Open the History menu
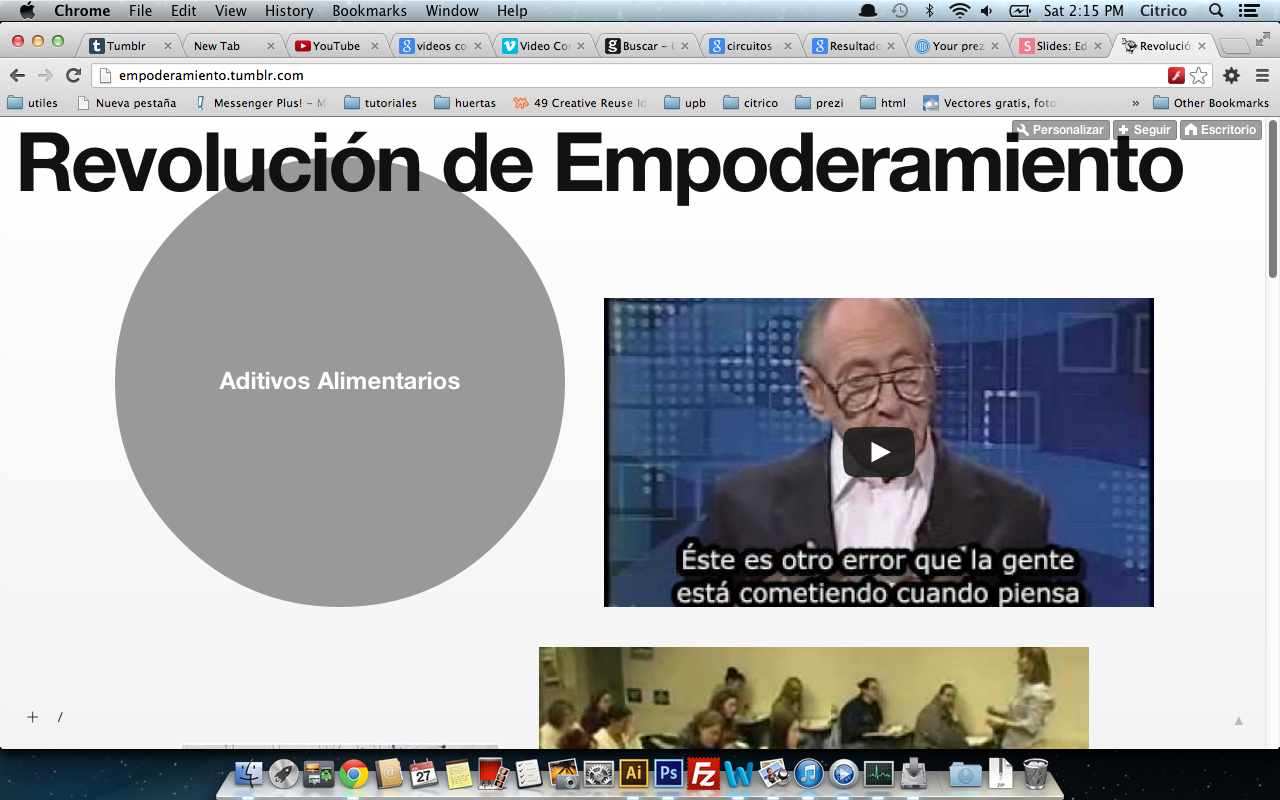The height and width of the screenshot is (800, 1280). (289, 11)
